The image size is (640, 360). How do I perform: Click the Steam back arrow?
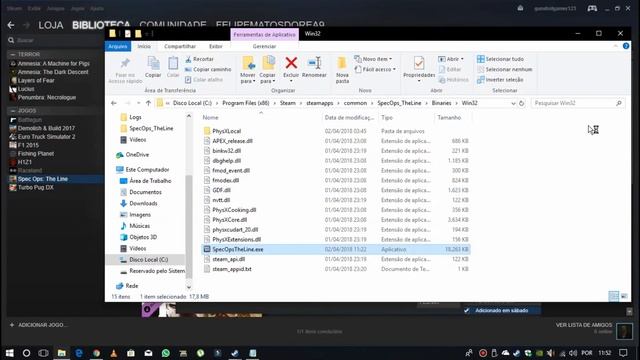coord(11,25)
